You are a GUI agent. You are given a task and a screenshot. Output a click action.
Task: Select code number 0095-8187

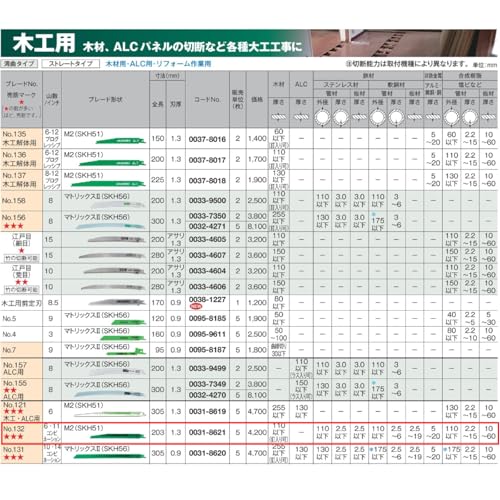[x=207, y=350]
